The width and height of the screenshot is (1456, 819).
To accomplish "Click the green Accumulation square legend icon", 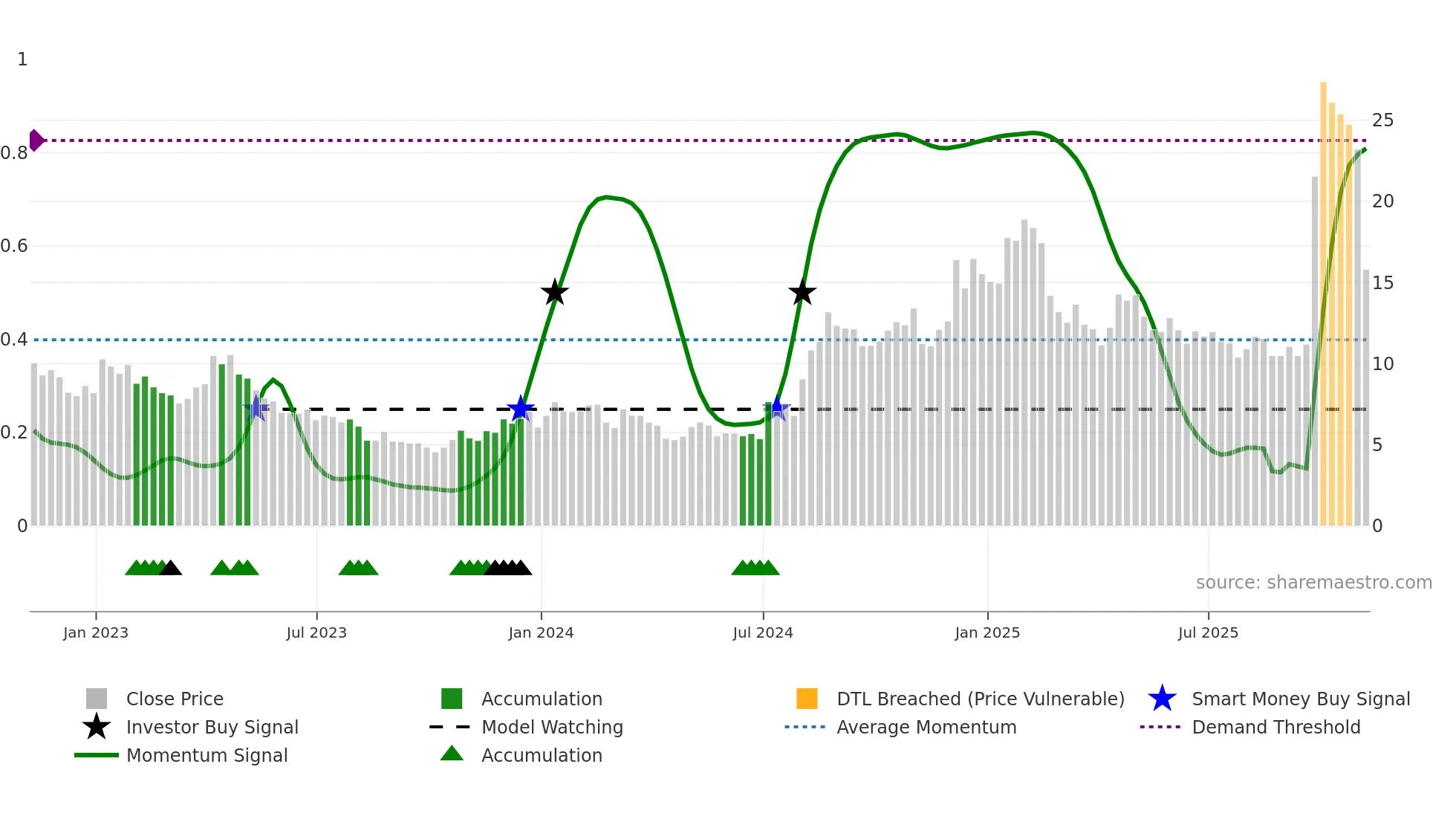I will click(452, 699).
